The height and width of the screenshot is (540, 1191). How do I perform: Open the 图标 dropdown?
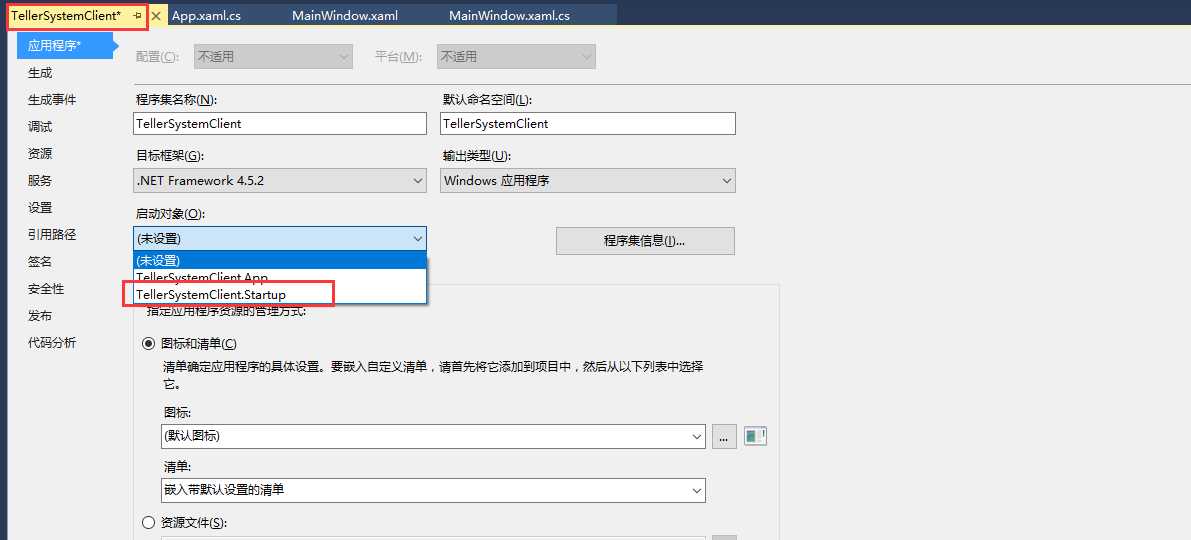[434, 437]
